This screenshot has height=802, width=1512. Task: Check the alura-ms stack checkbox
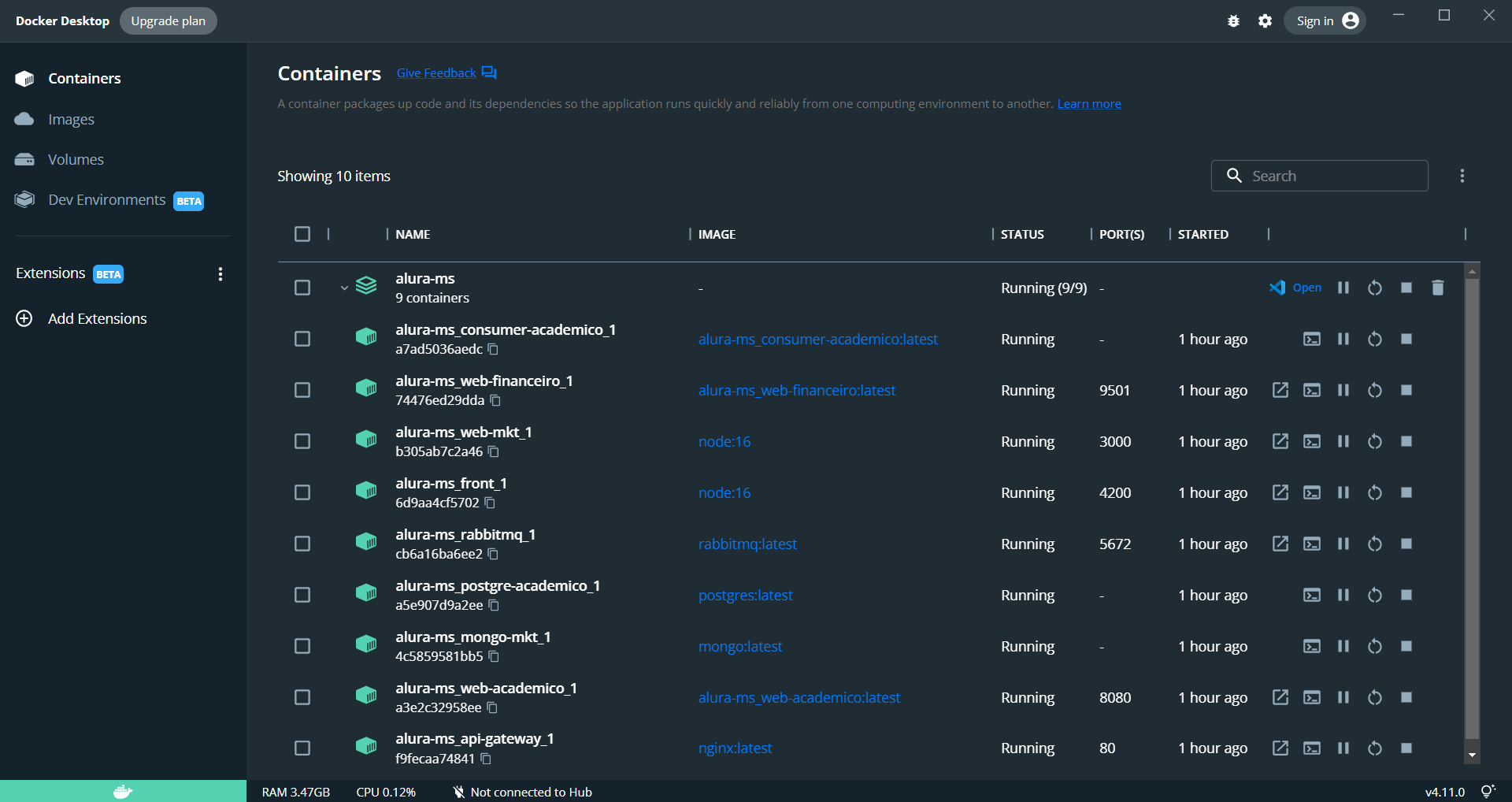pos(302,288)
